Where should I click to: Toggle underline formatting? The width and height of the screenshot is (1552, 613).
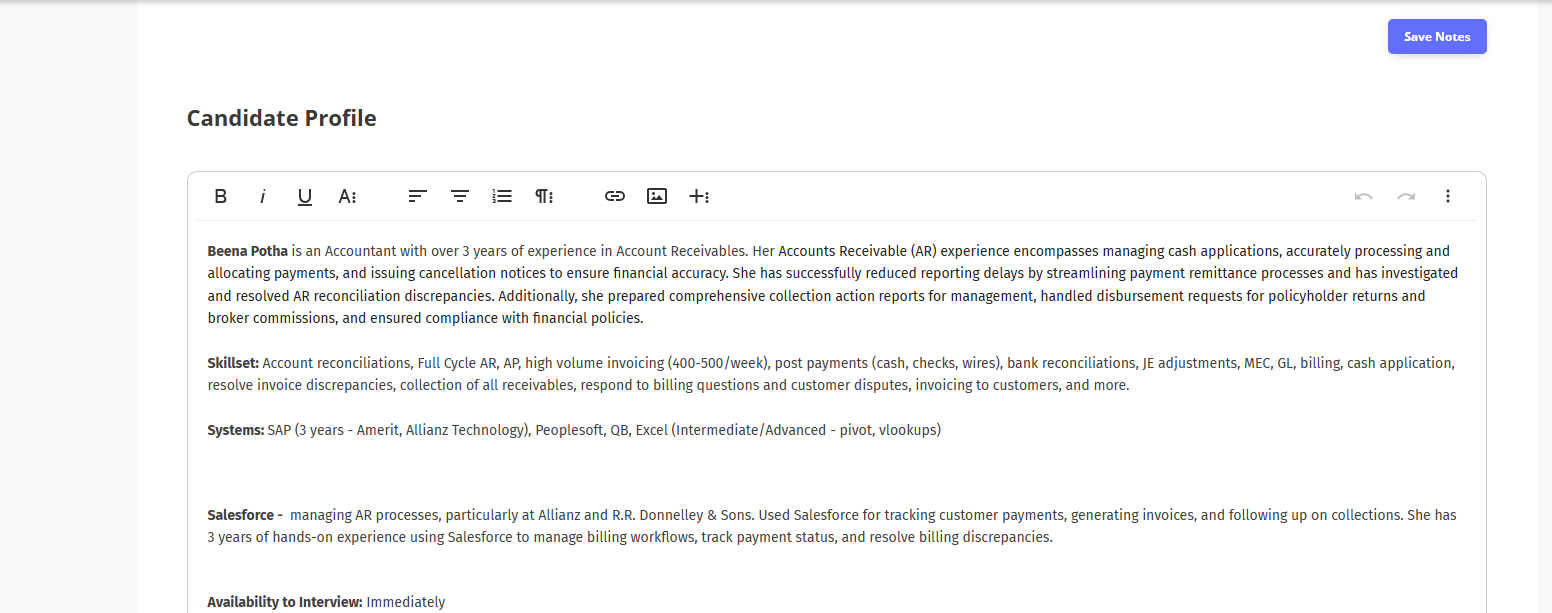(x=305, y=196)
